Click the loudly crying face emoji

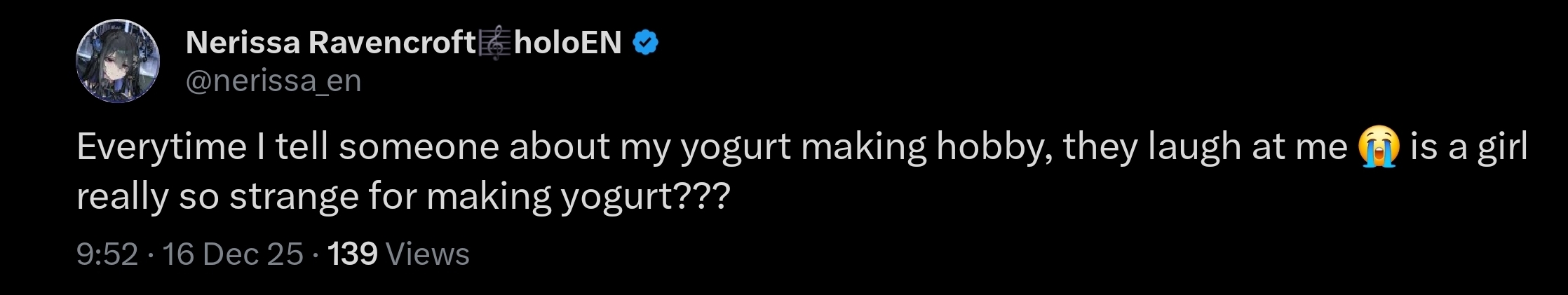click(1379, 148)
